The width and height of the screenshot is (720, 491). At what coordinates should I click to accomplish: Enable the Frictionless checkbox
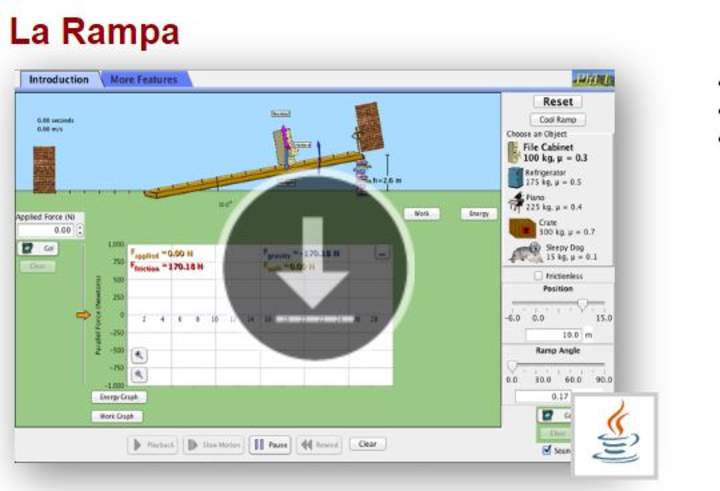pos(539,275)
